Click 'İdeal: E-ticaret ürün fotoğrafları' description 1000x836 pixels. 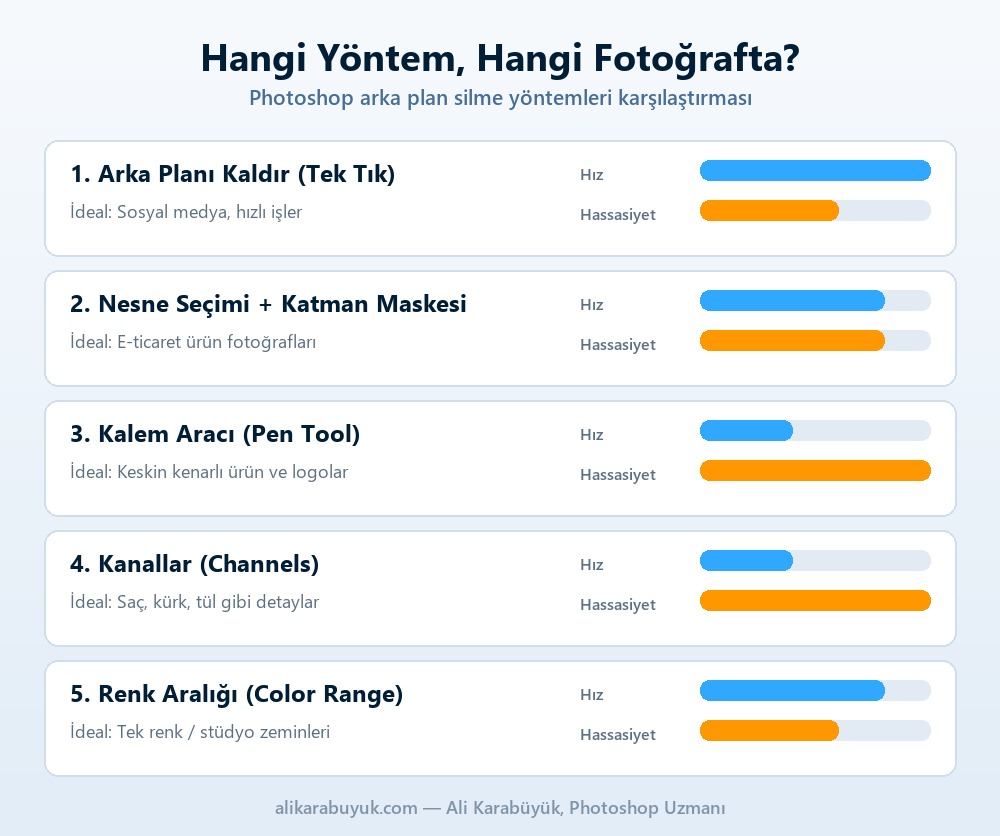pos(193,342)
